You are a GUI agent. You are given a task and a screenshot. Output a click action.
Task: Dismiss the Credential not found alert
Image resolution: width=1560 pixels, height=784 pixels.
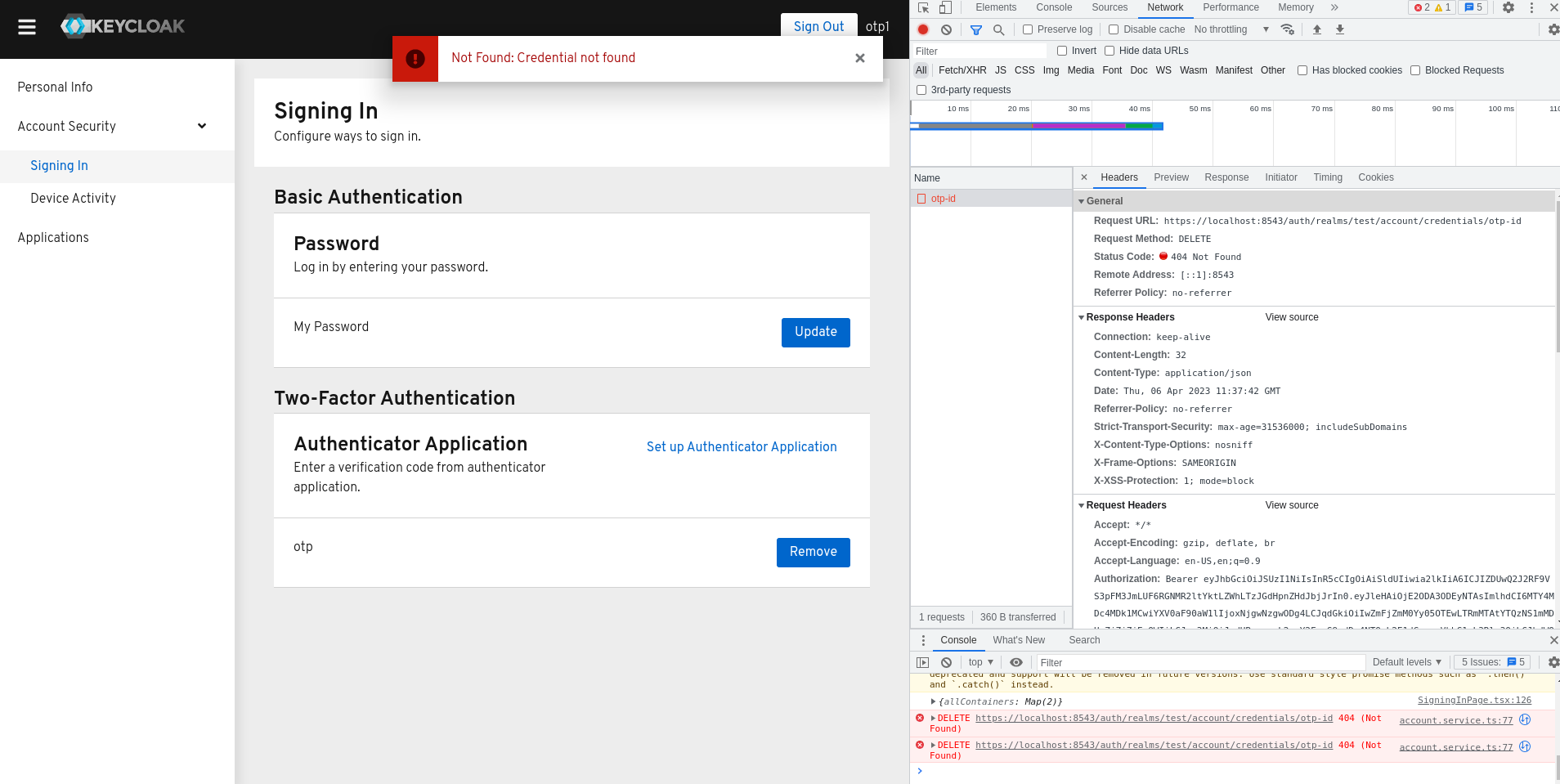point(859,58)
